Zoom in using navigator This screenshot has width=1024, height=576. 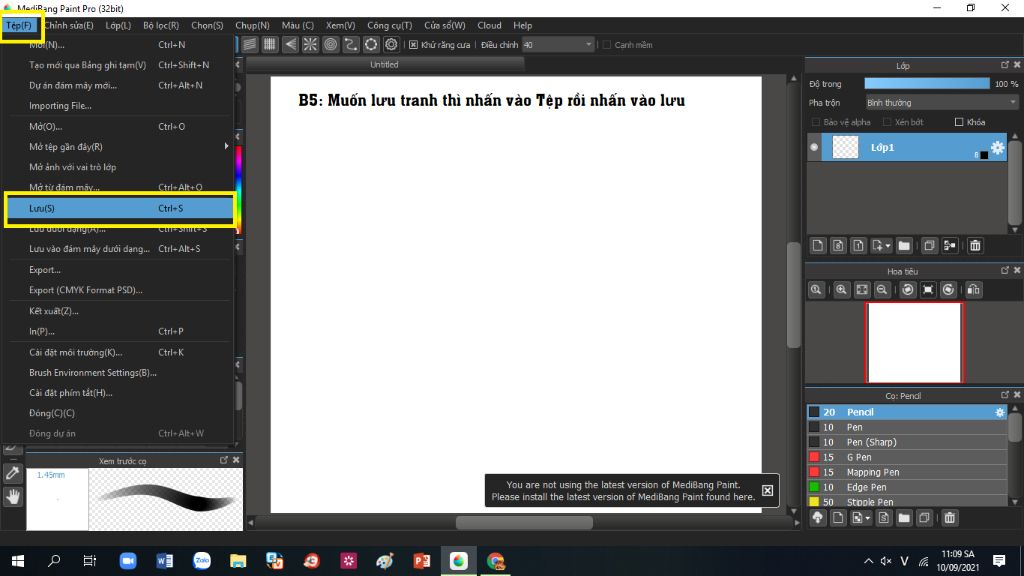pos(841,290)
